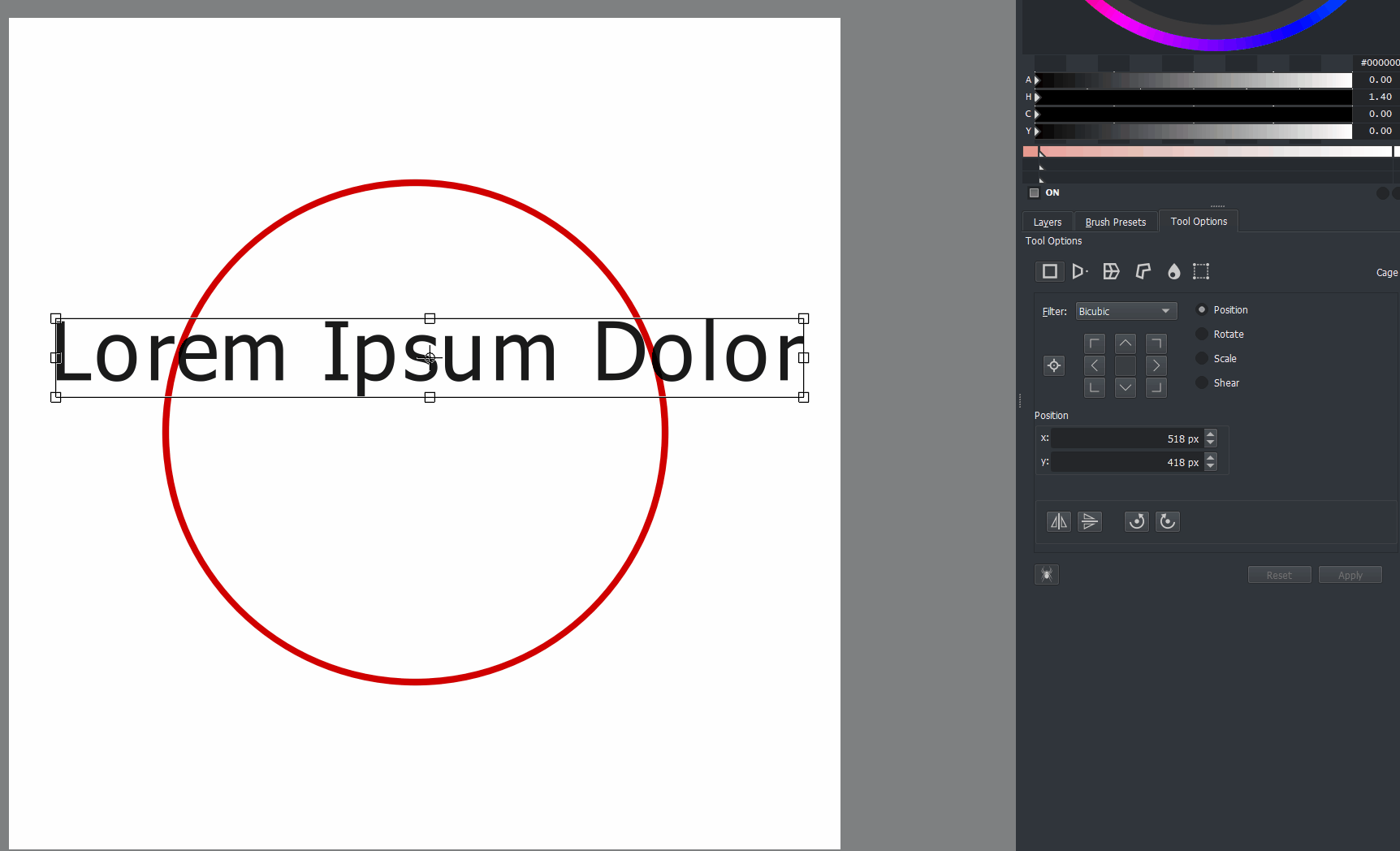Increment the x position stepper arrow
This screenshot has height=851, width=1400.
[1211, 434]
